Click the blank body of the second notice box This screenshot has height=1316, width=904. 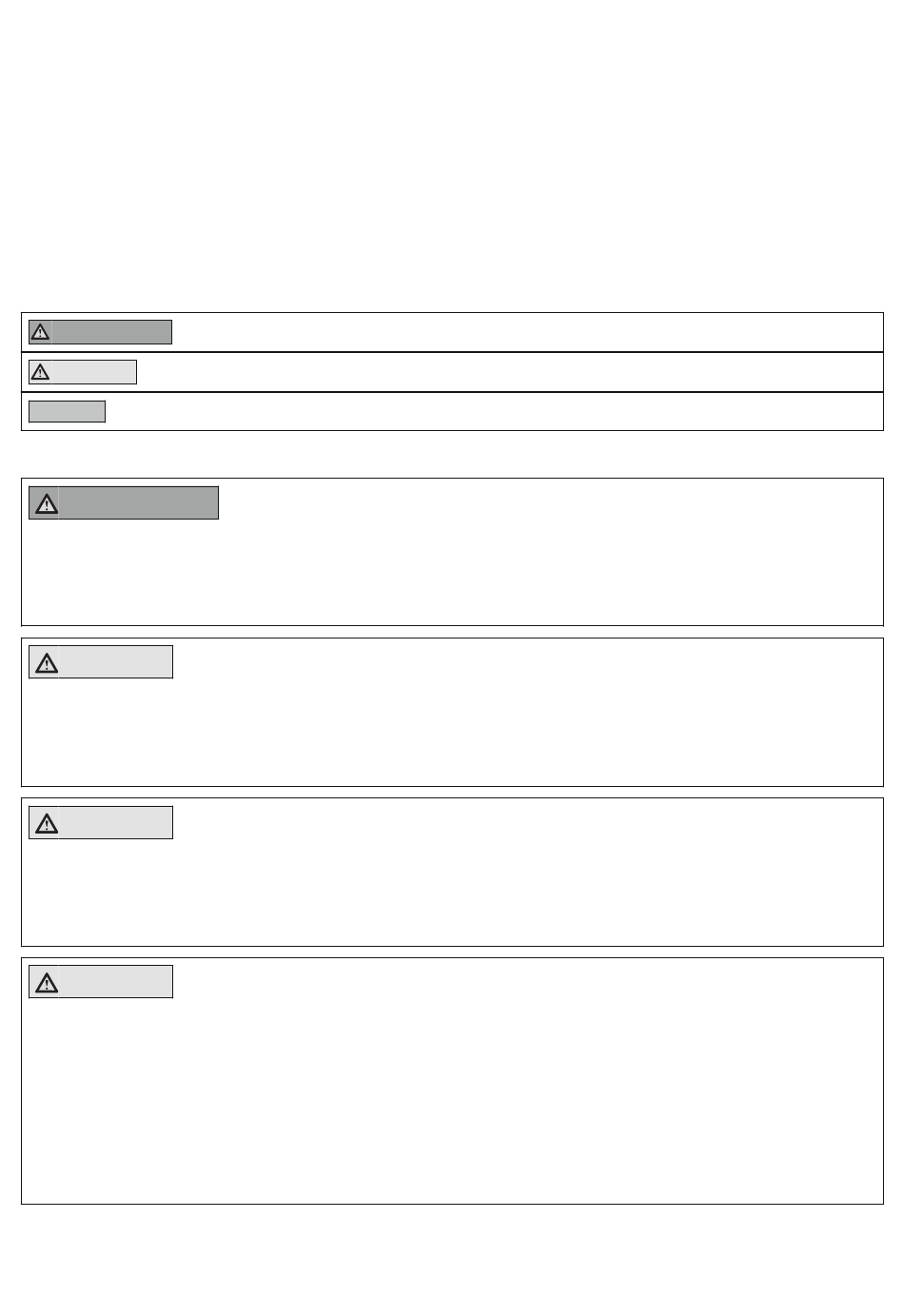[x=452, y=732]
